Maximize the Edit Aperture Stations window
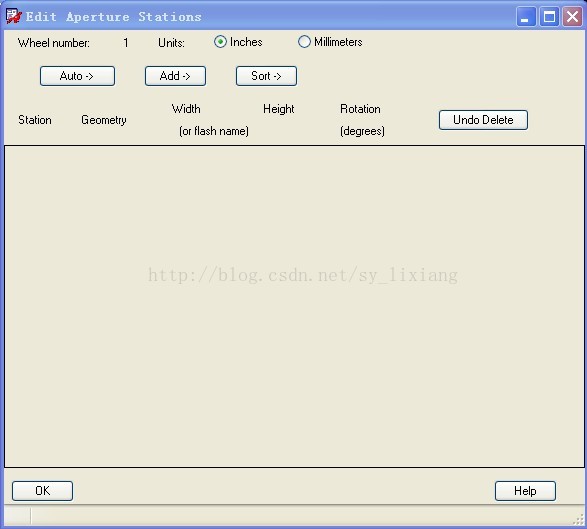The width and height of the screenshot is (587, 529). (549, 16)
